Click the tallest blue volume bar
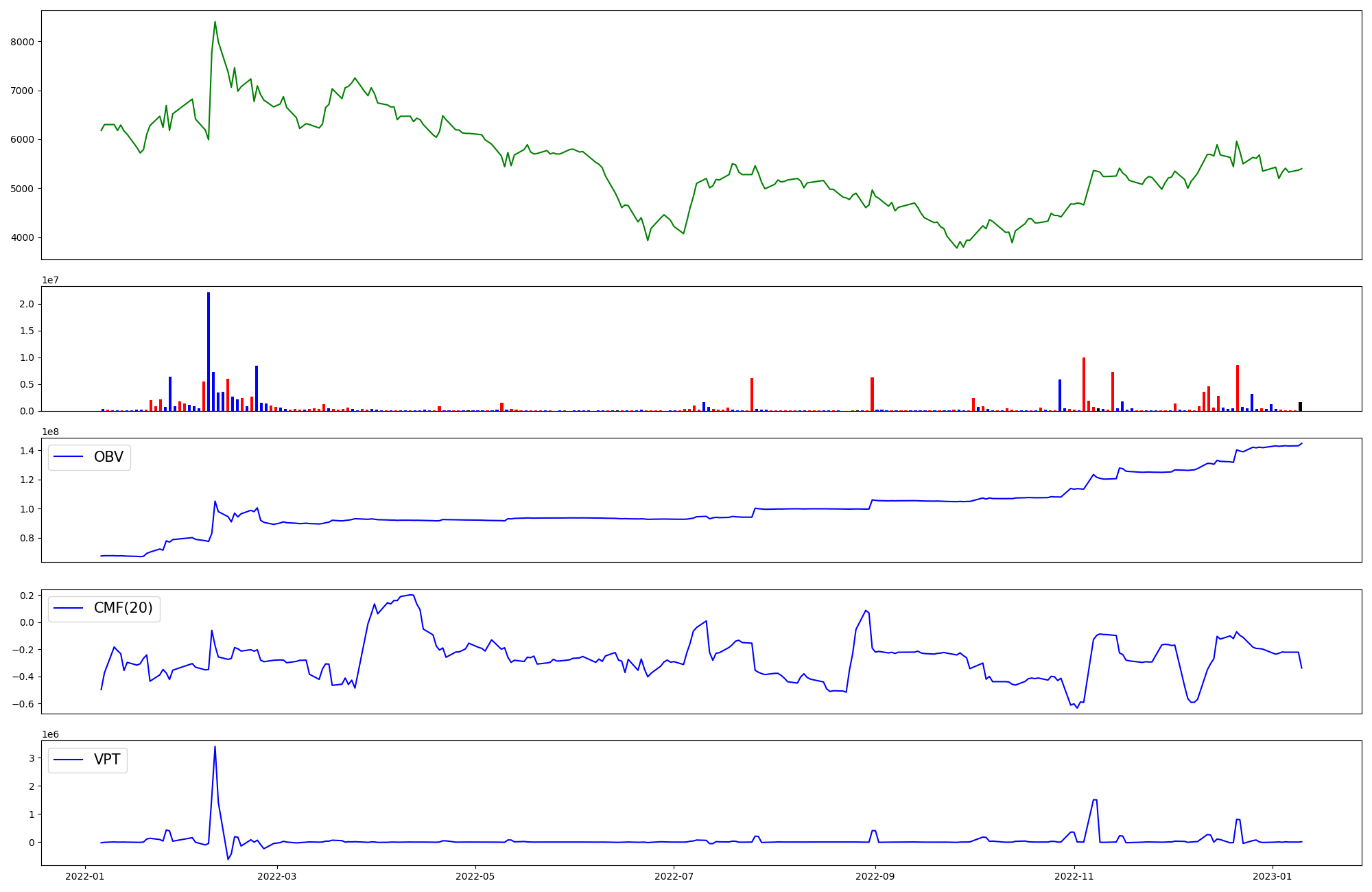Screen dimensions: 1372x892 point(209,351)
